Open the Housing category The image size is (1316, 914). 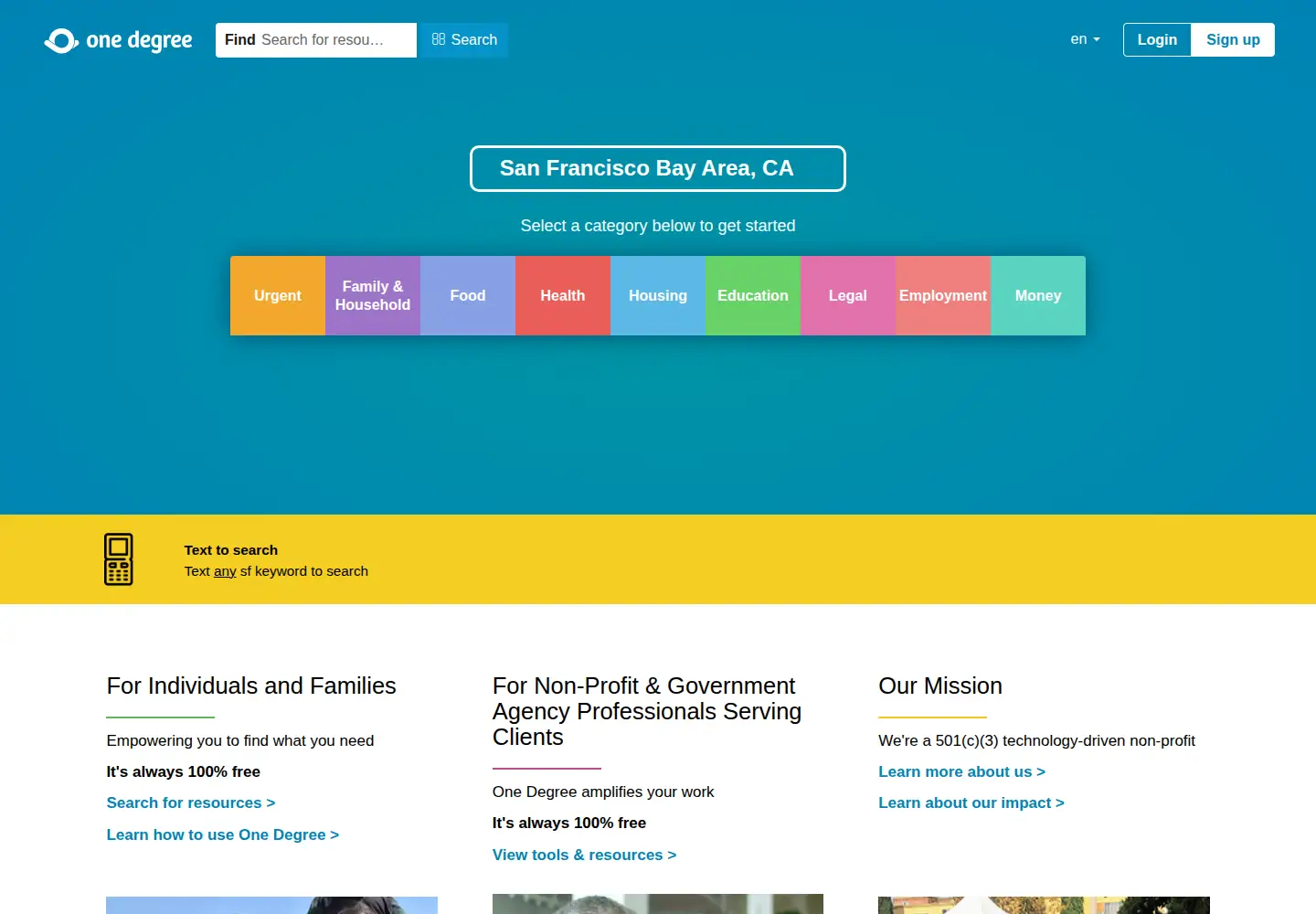click(658, 295)
